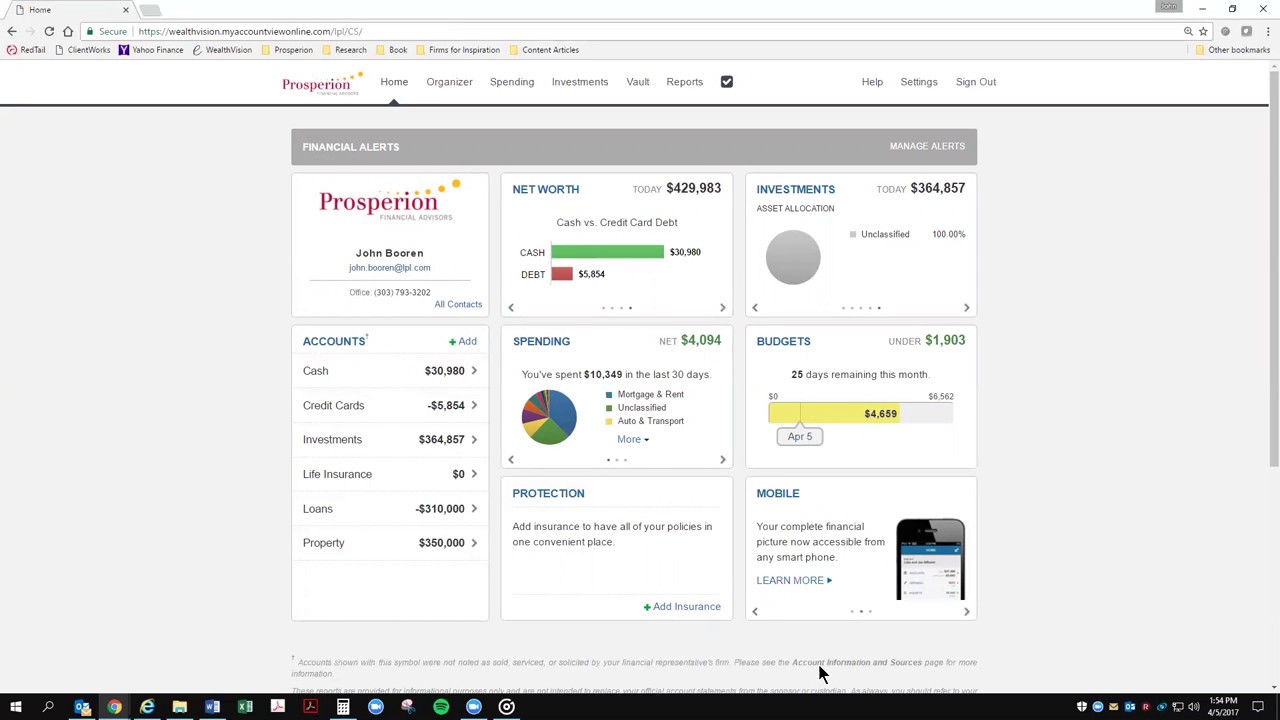Click the spending pie chart
Image resolution: width=1280 pixels, height=720 pixels.
pos(548,416)
